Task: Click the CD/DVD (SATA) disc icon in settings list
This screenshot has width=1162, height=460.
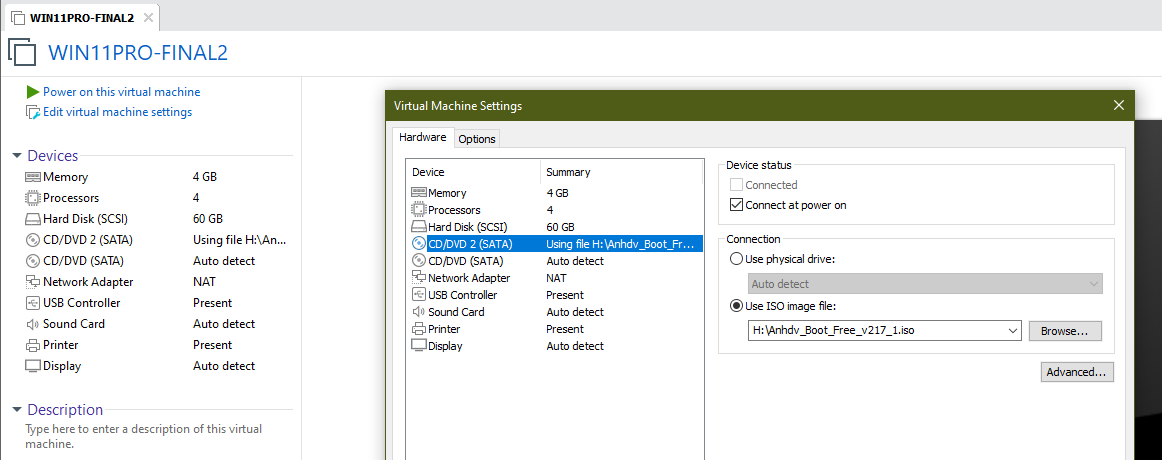Action: tap(419, 261)
